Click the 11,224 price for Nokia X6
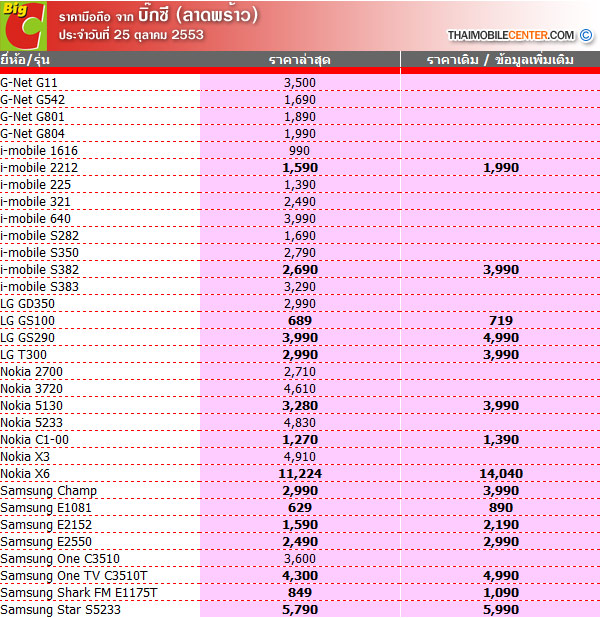600x618 pixels. pos(300,473)
